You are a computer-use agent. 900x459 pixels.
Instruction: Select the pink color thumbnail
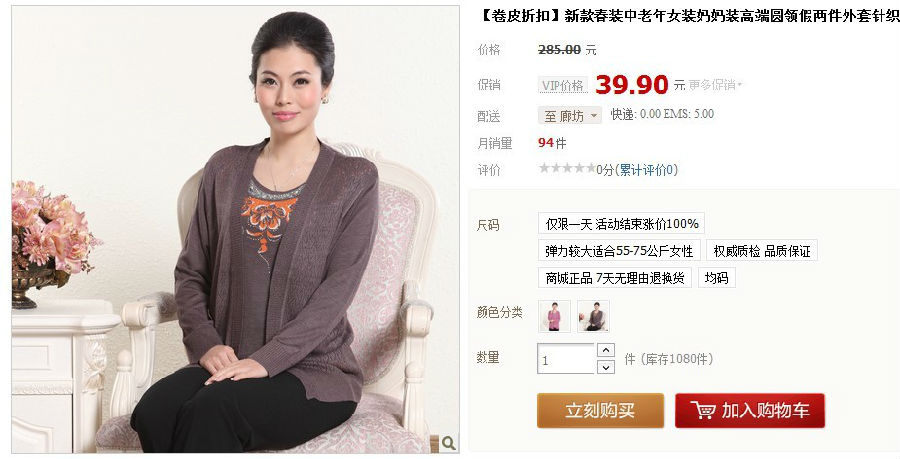[554, 316]
